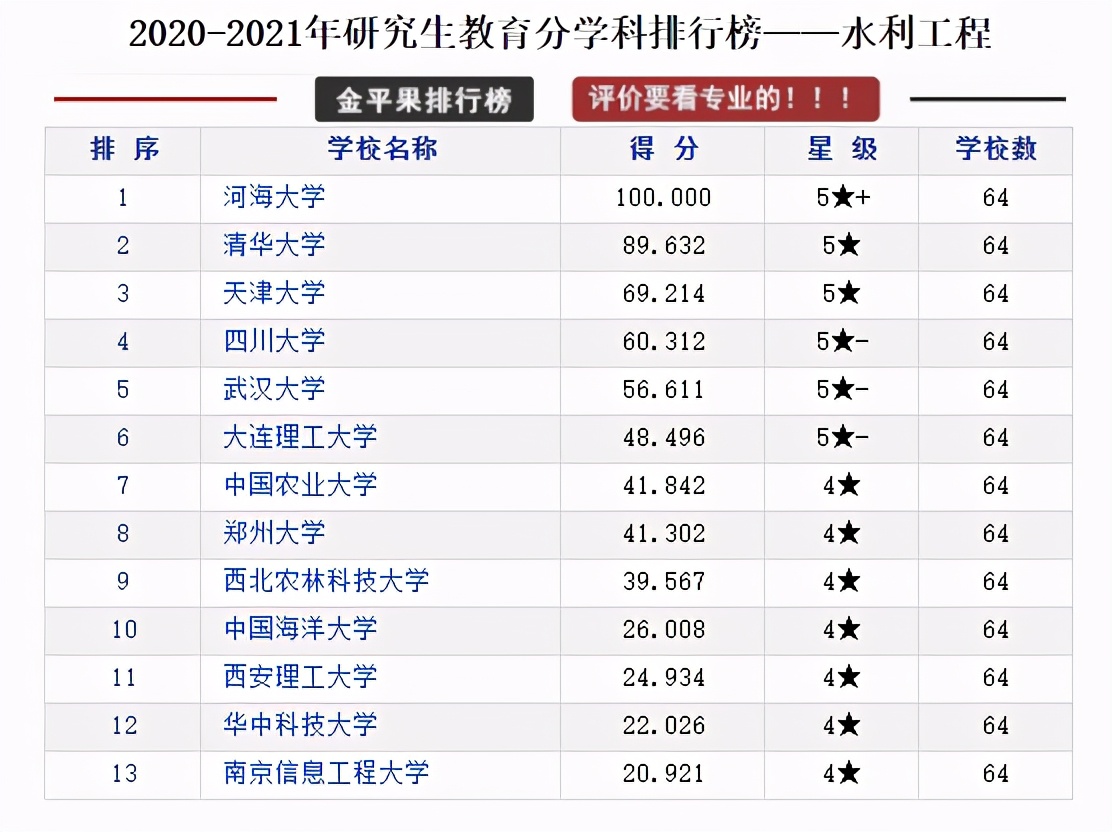The width and height of the screenshot is (1112, 832).
Task: Select the 学校名称 column header
Action: coord(382,150)
